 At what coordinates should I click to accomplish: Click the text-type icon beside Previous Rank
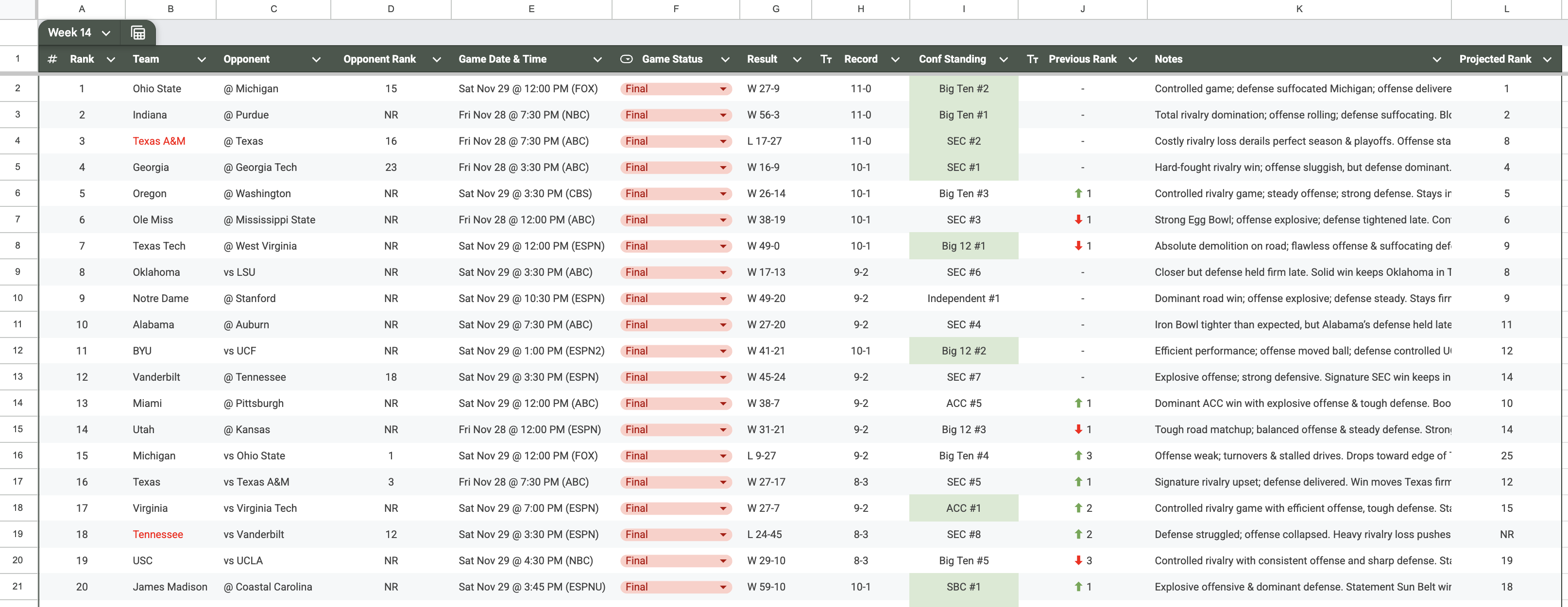point(1032,59)
